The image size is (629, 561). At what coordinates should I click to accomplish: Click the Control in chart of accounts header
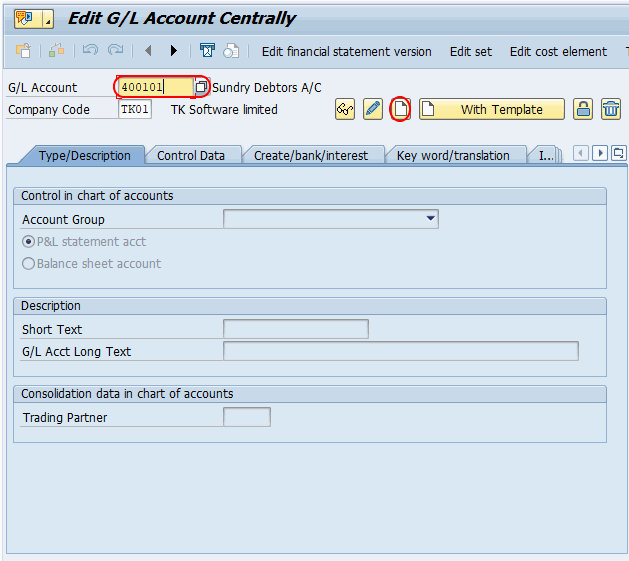coord(97,196)
